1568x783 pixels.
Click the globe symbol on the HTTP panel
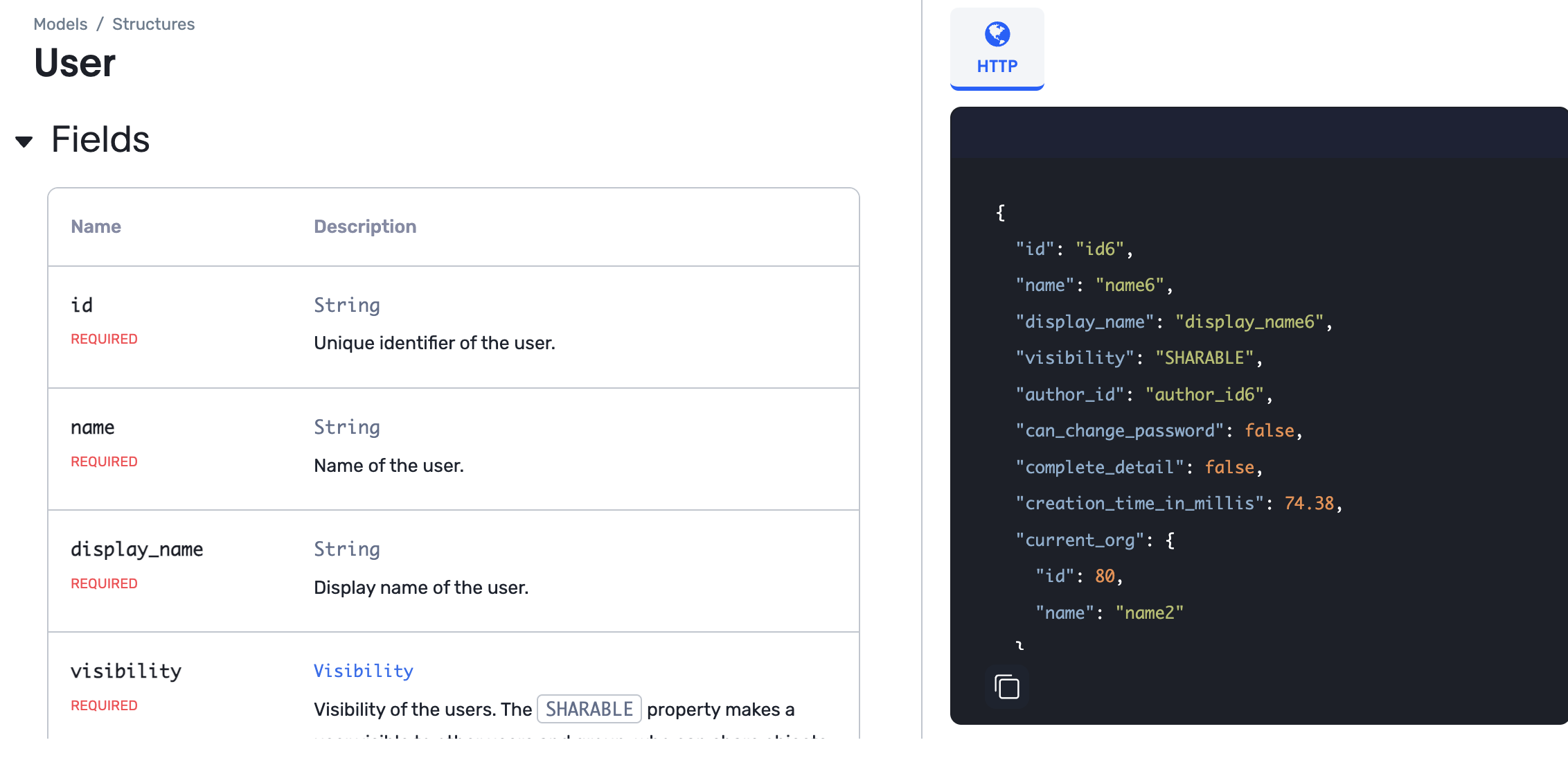pos(997,33)
